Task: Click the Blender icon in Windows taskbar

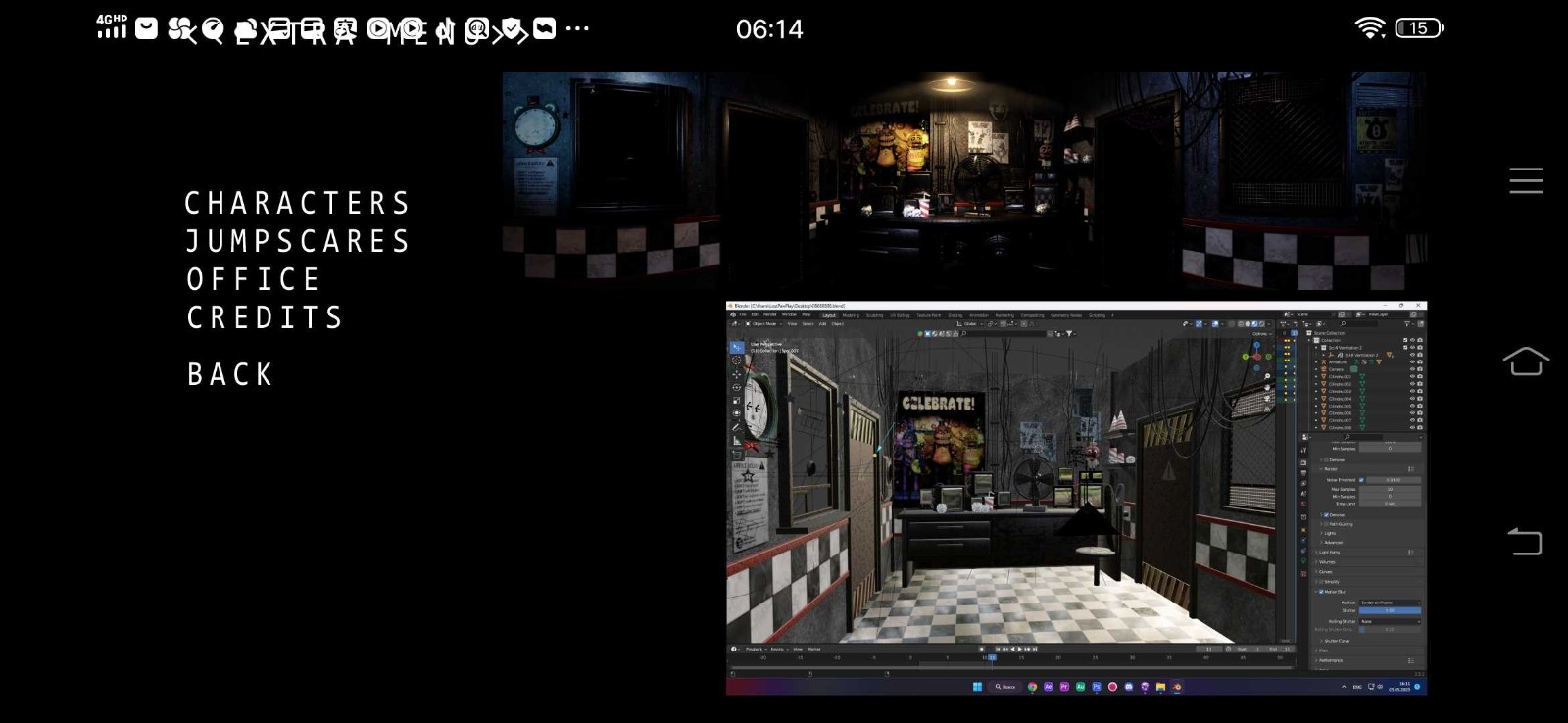Action: pos(1176,687)
